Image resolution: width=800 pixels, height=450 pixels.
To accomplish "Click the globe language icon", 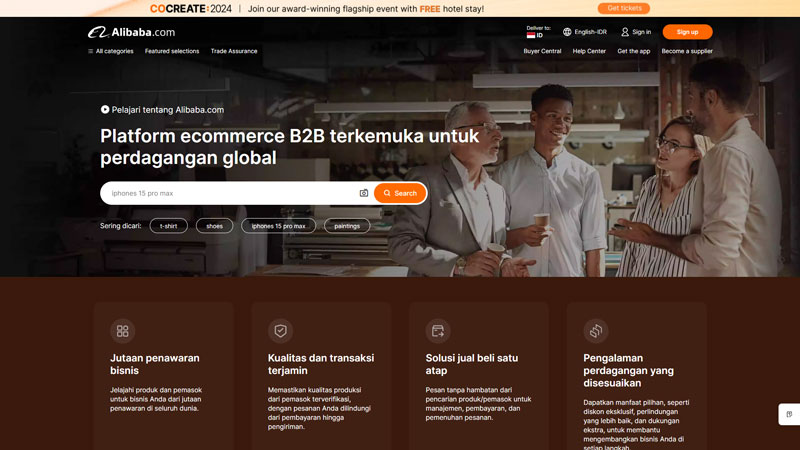I will click(x=567, y=32).
